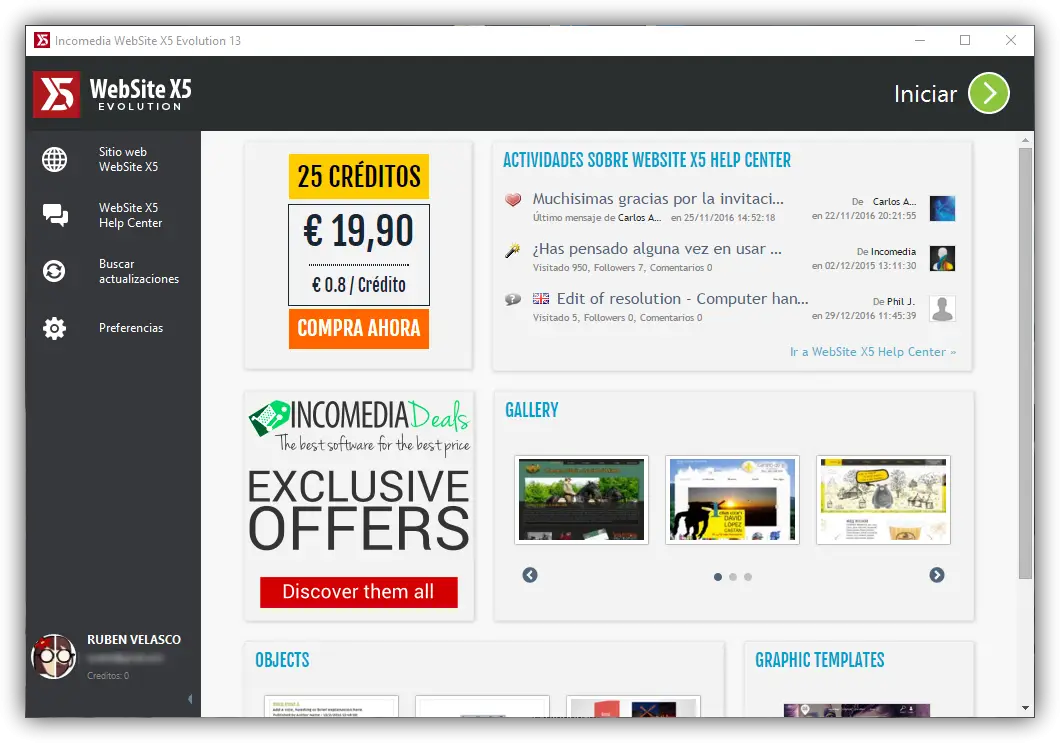Screen dimensions: 1060x743
Task: Click the GRAPHIC TEMPLATES section heading
Action: pos(820,660)
